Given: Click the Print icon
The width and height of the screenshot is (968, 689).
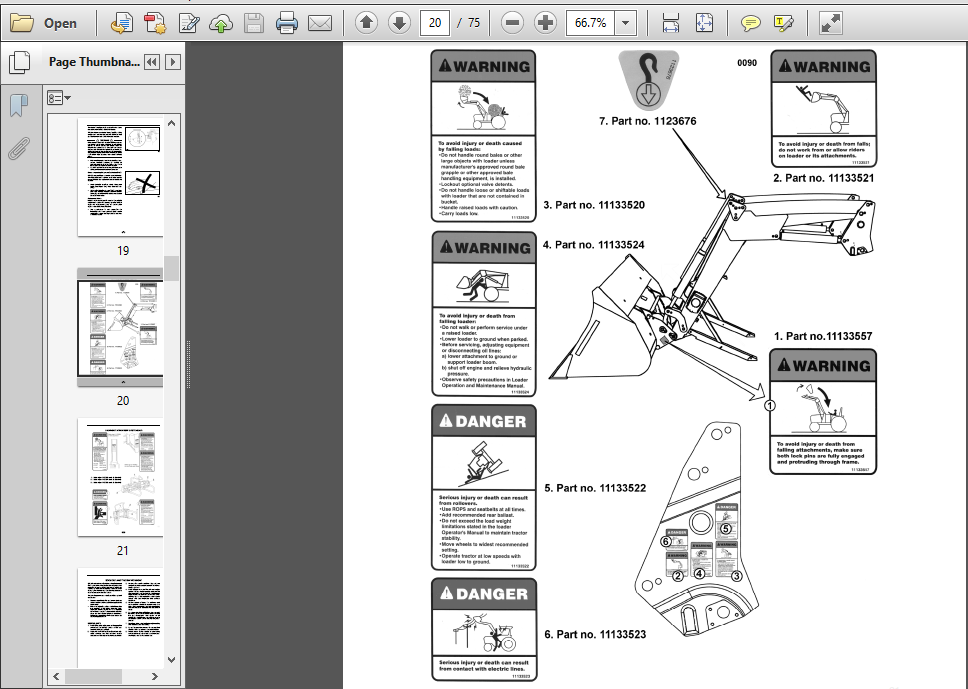Looking at the screenshot, I should (x=286, y=23).
